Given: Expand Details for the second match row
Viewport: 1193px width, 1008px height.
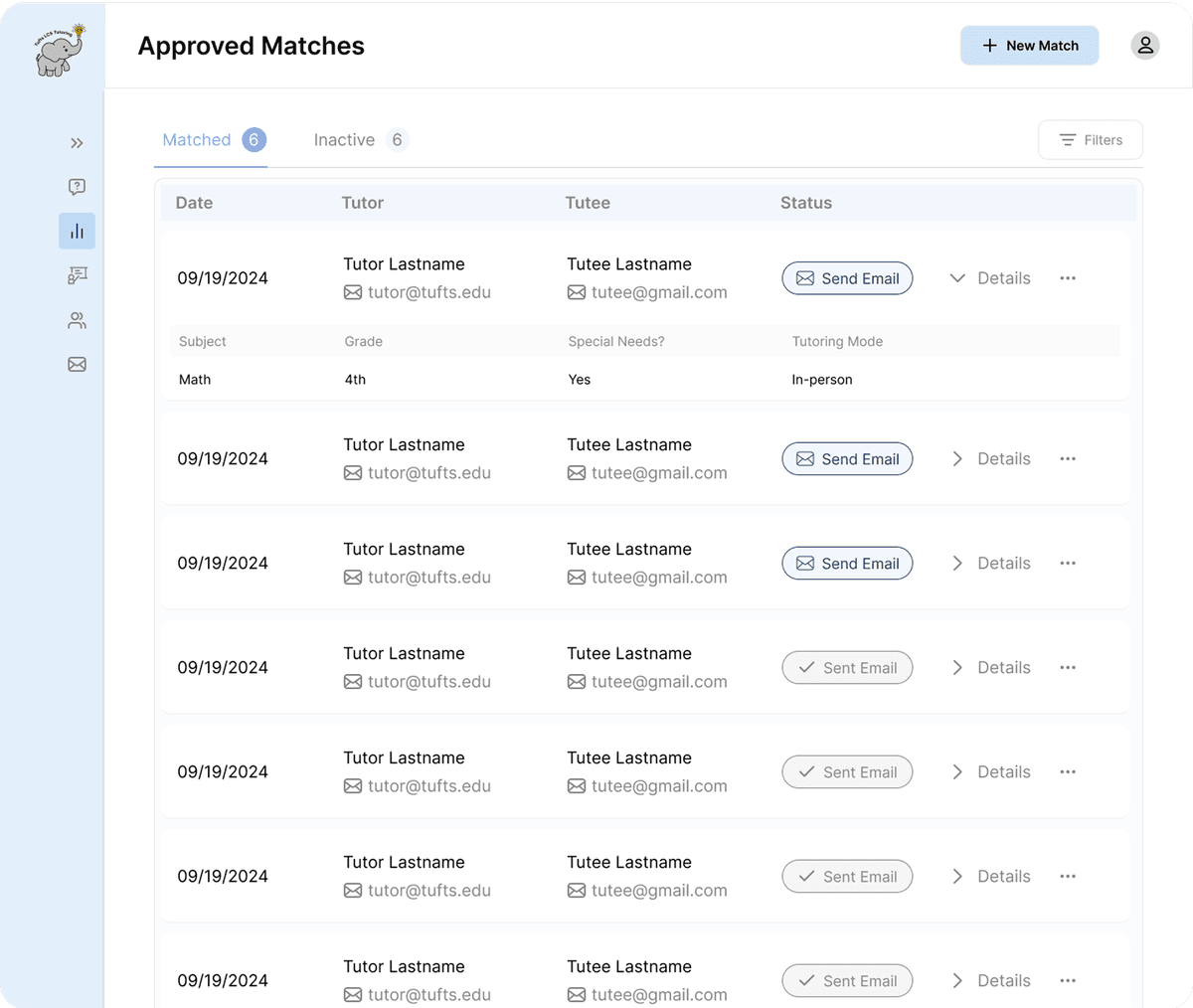Looking at the screenshot, I should 989,459.
